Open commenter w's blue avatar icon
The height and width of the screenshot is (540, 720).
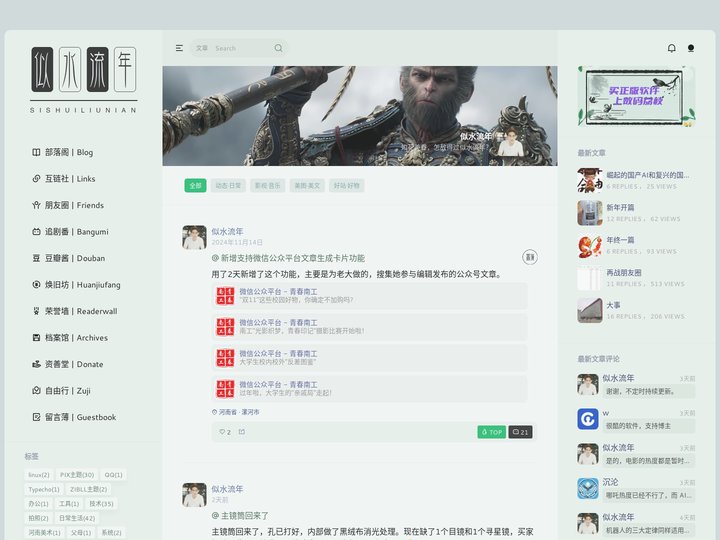[x=588, y=419]
